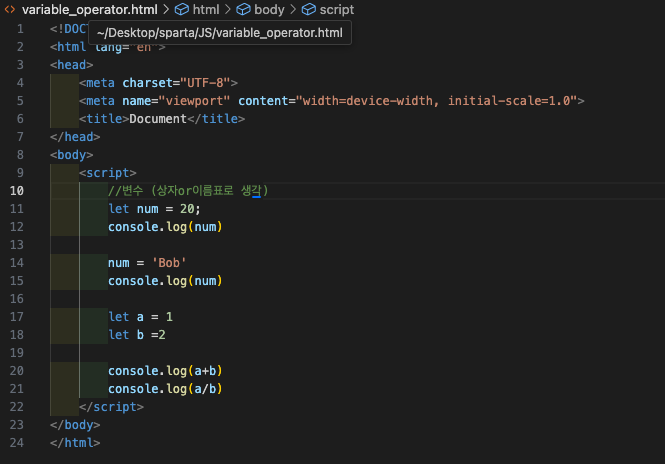665x464 pixels.
Task: Click the word Document in title
Action: [x=158, y=119]
